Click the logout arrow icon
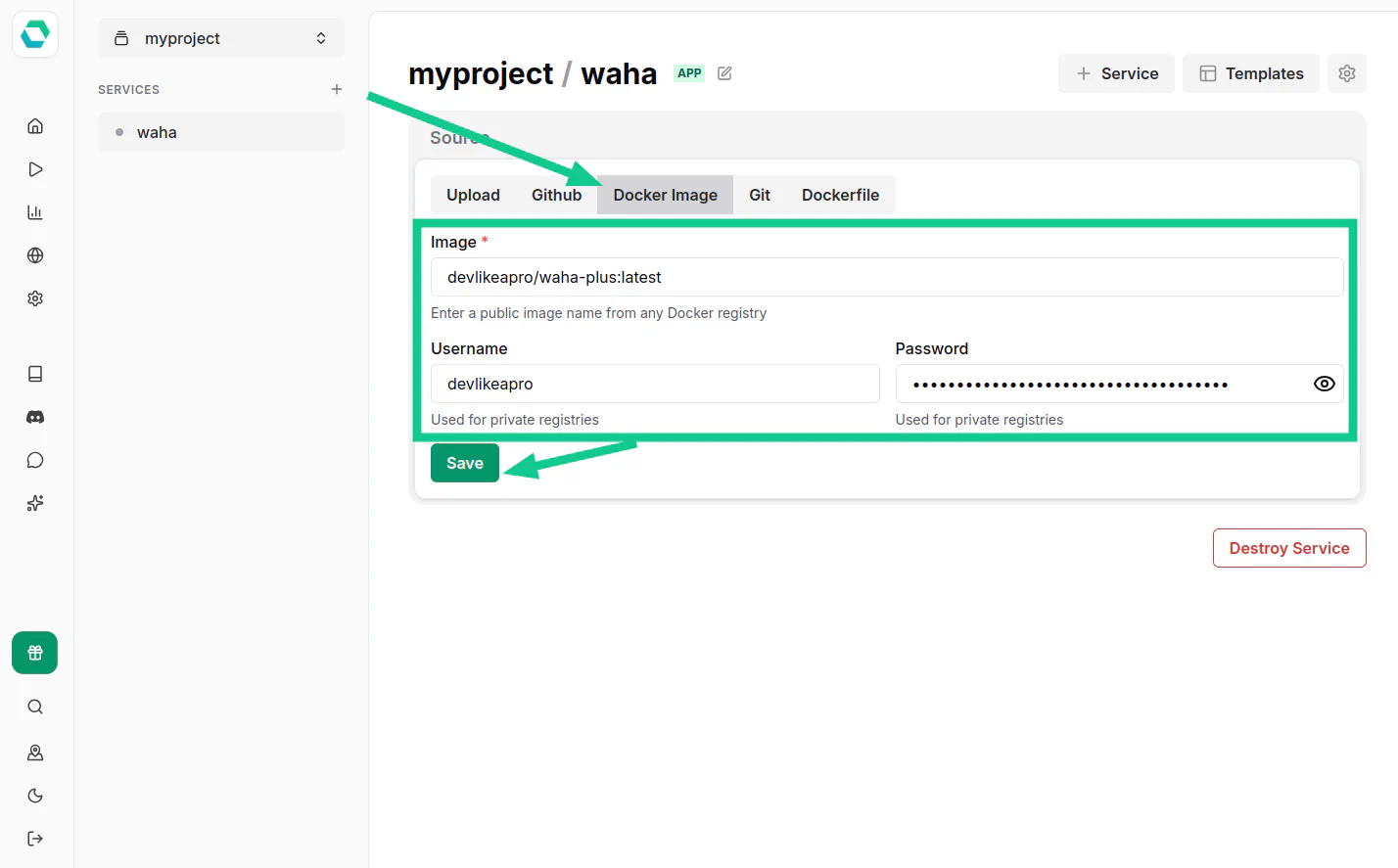The image size is (1398, 868). pyautogui.click(x=34, y=838)
